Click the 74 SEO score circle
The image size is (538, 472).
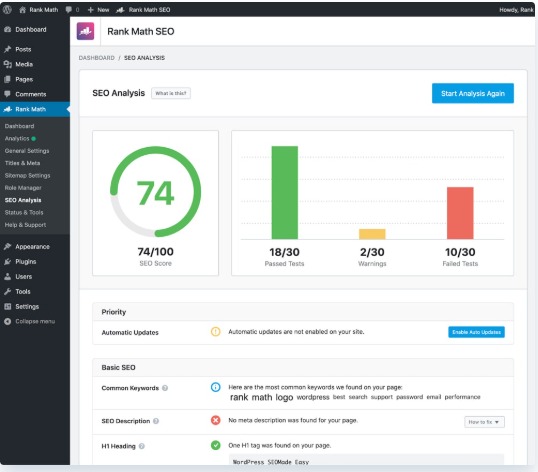(155, 192)
